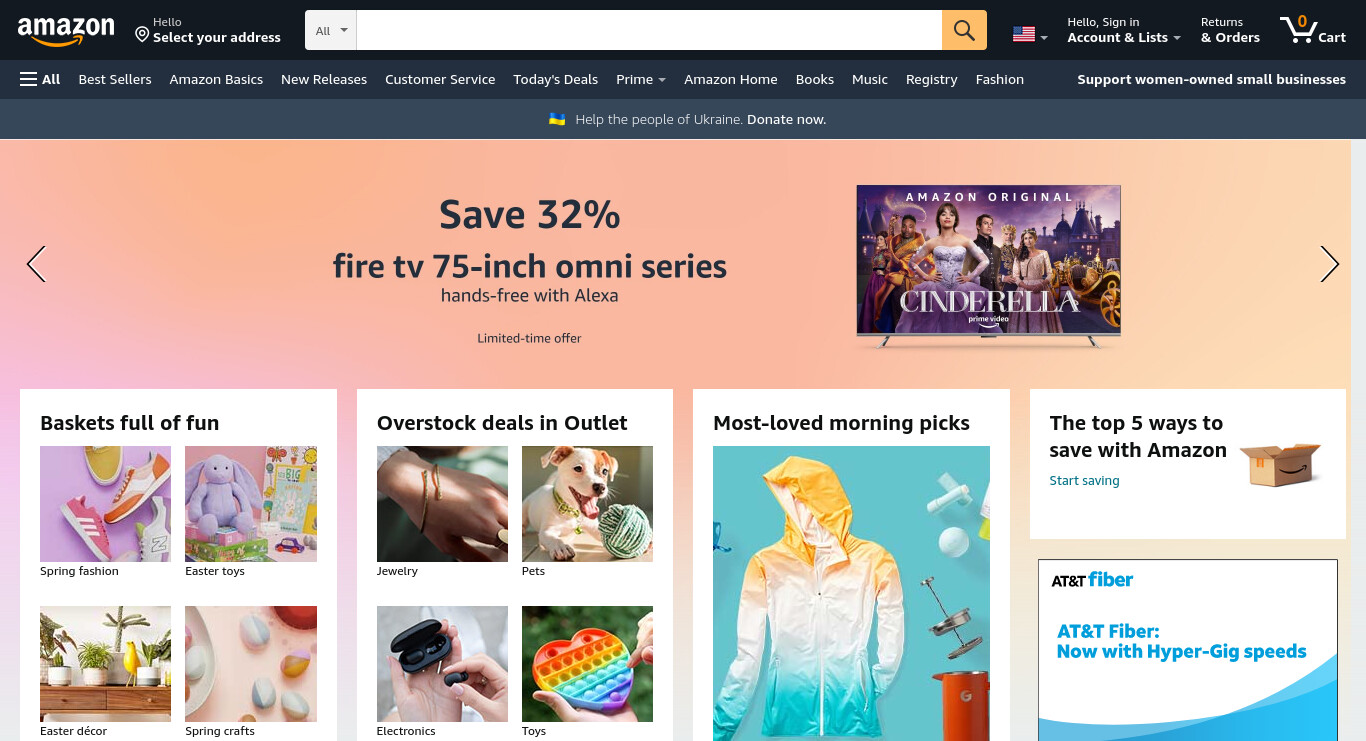
Task: Click the orange search magnifier button
Action: click(x=964, y=30)
